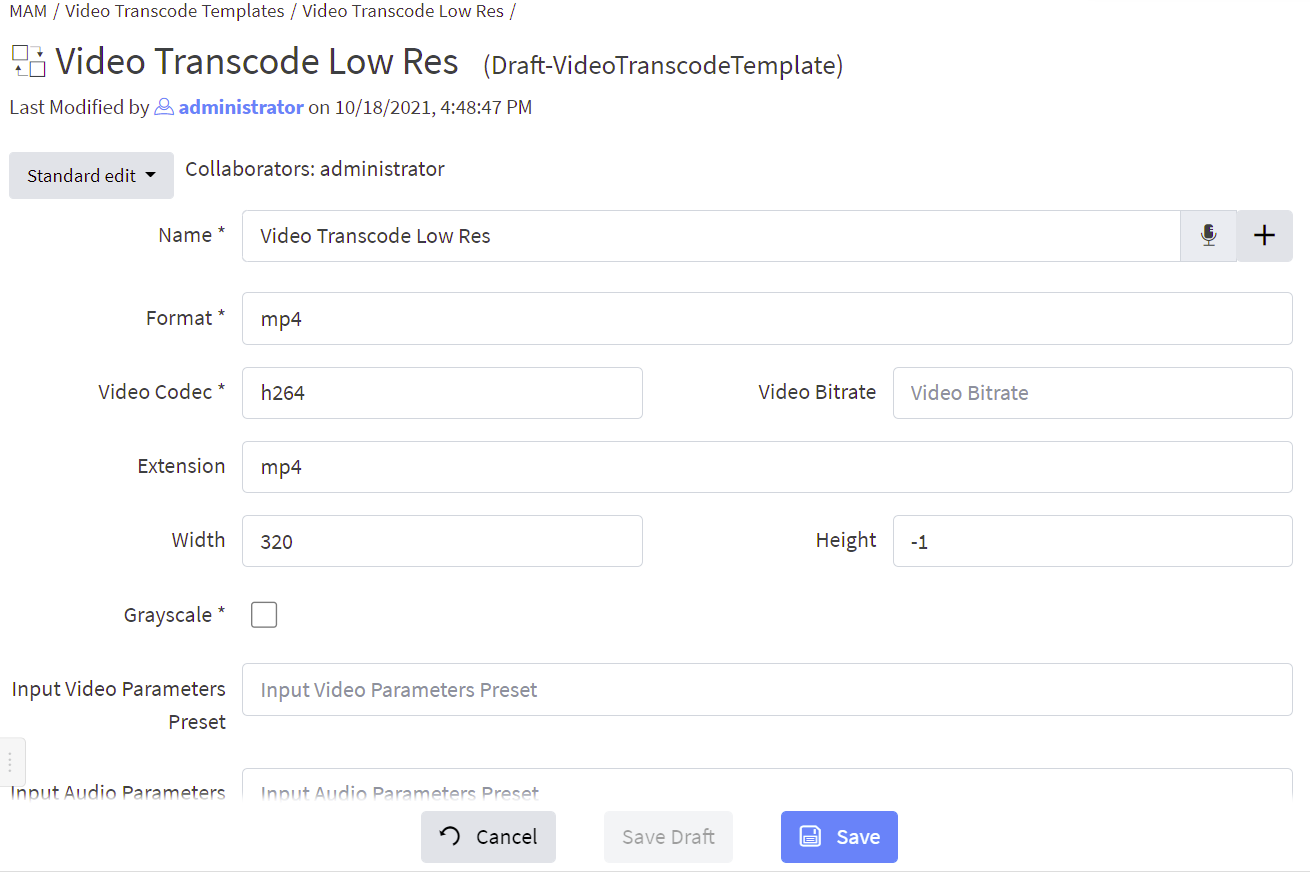Open the administrator profile link
This screenshot has width=1310, height=874.
(x=241, y=108)
